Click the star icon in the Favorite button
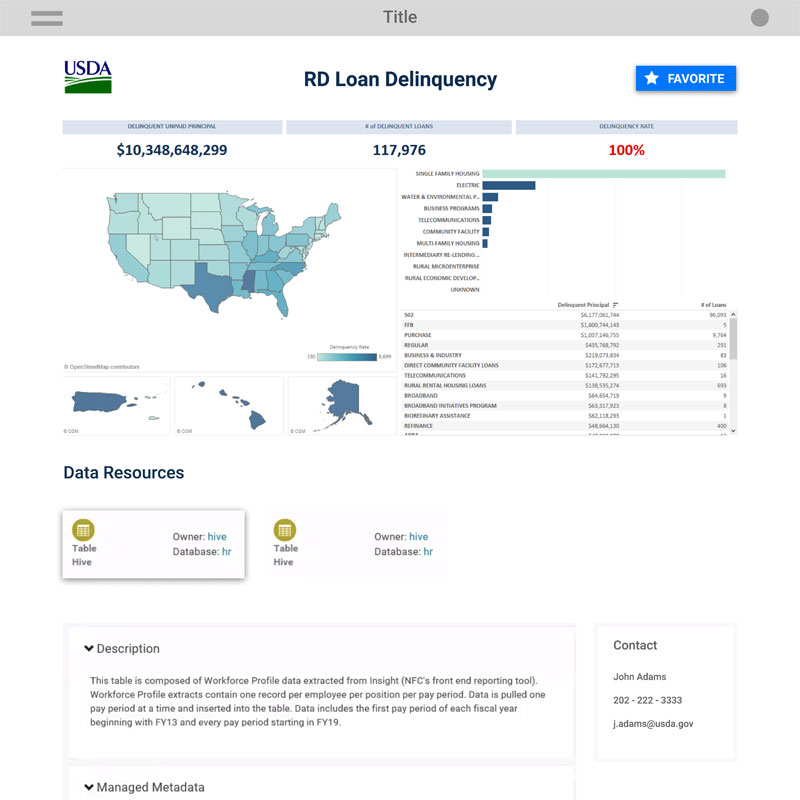 pyautogui.click(x=652, y=78)
